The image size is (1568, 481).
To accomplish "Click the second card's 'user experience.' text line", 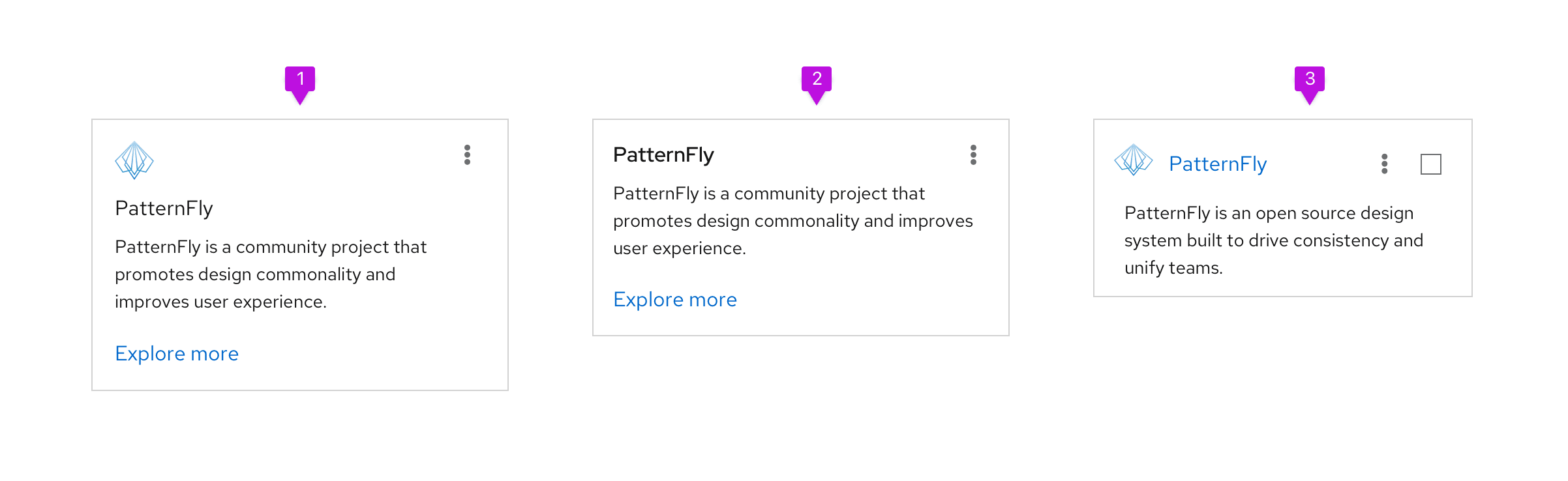I will pyautogui.click(x=679, y=248).
